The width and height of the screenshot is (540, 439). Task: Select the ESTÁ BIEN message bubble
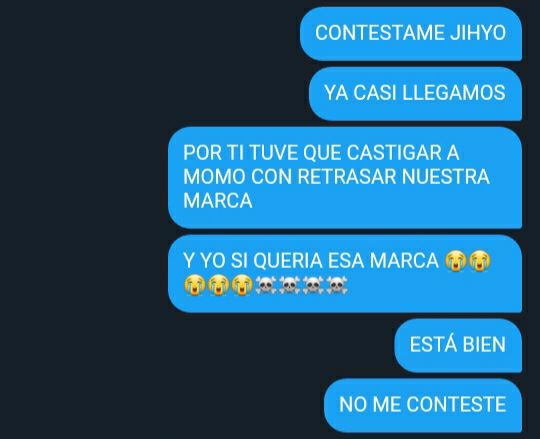click(458, 345)
